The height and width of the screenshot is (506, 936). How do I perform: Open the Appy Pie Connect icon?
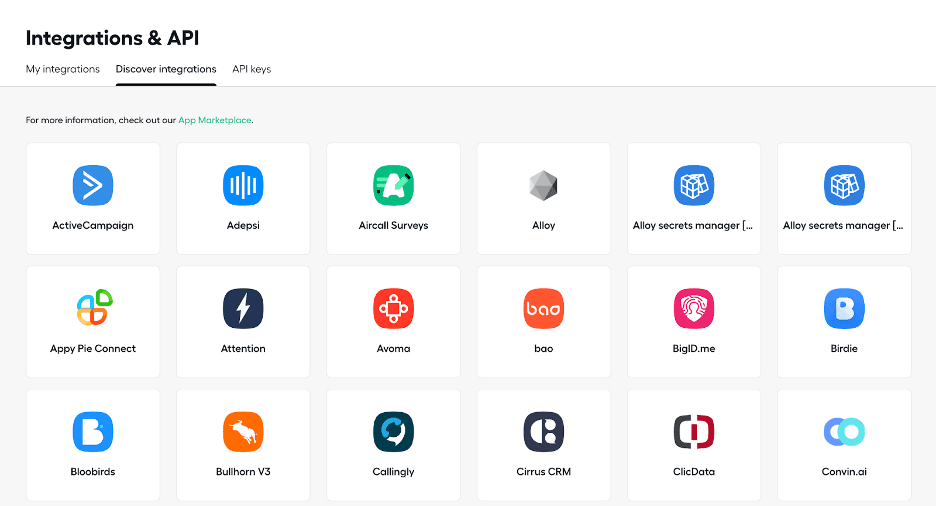[x=94, y=308]
